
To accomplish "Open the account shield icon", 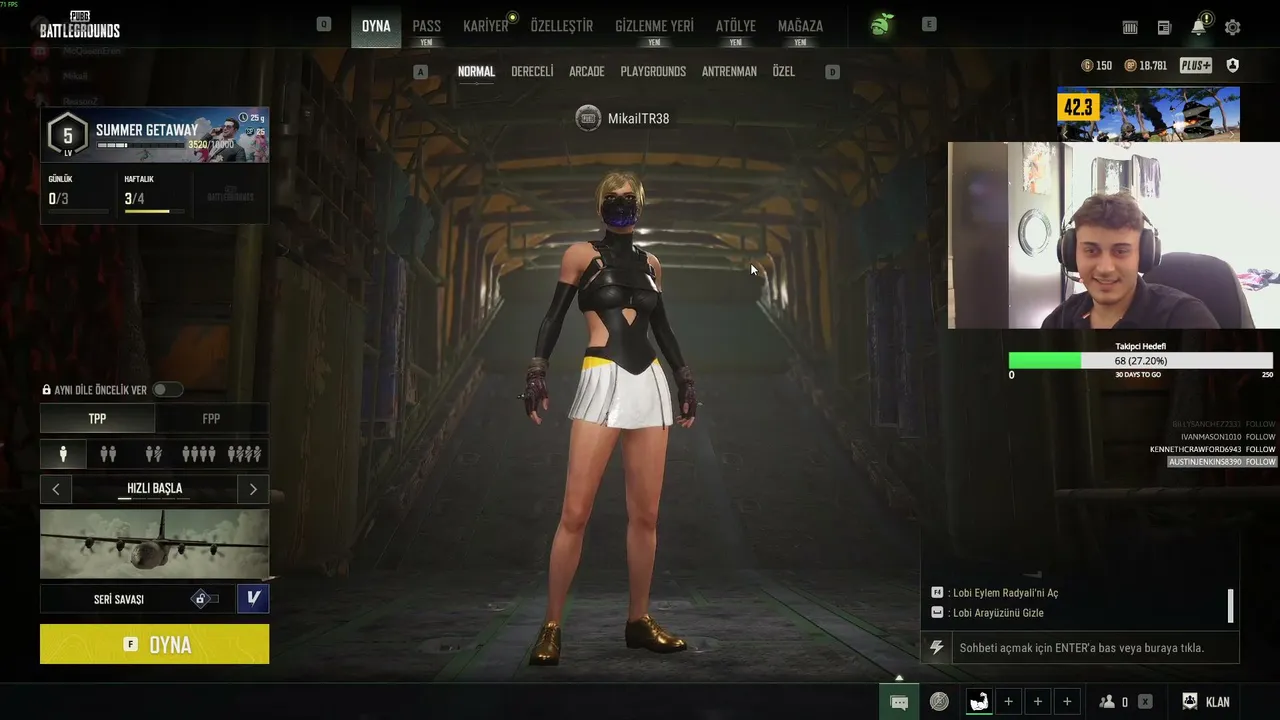I will (x=1232, y=66).
